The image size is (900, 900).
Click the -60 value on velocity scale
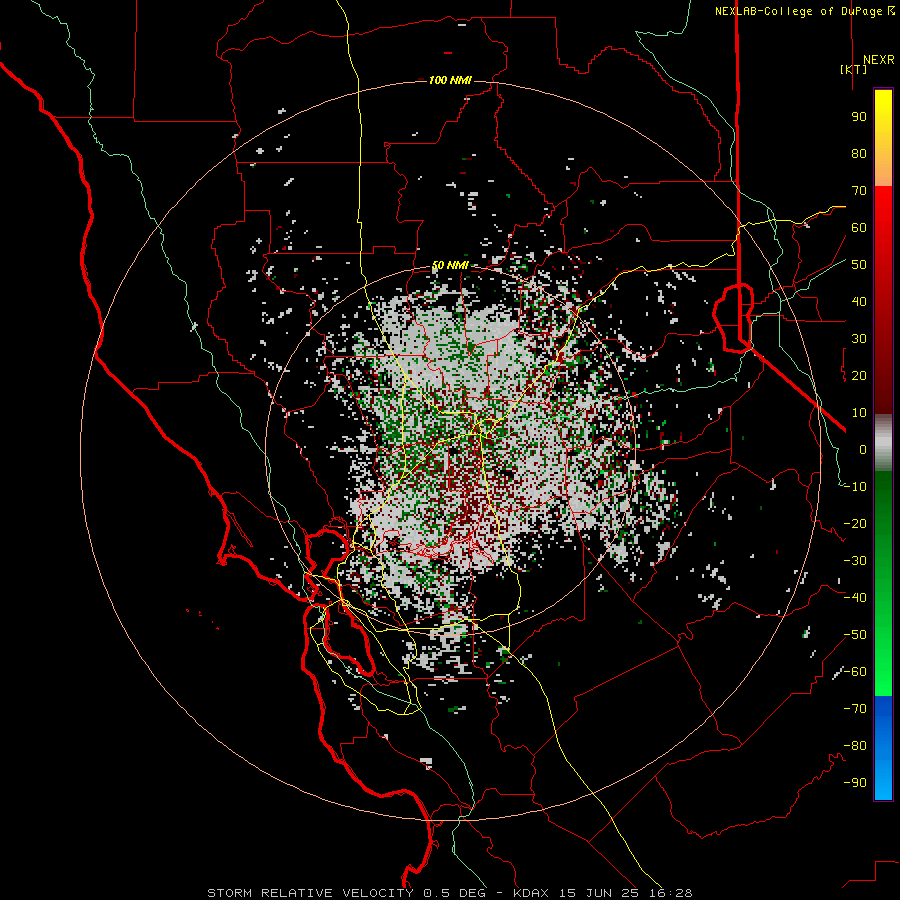[855, 672]
